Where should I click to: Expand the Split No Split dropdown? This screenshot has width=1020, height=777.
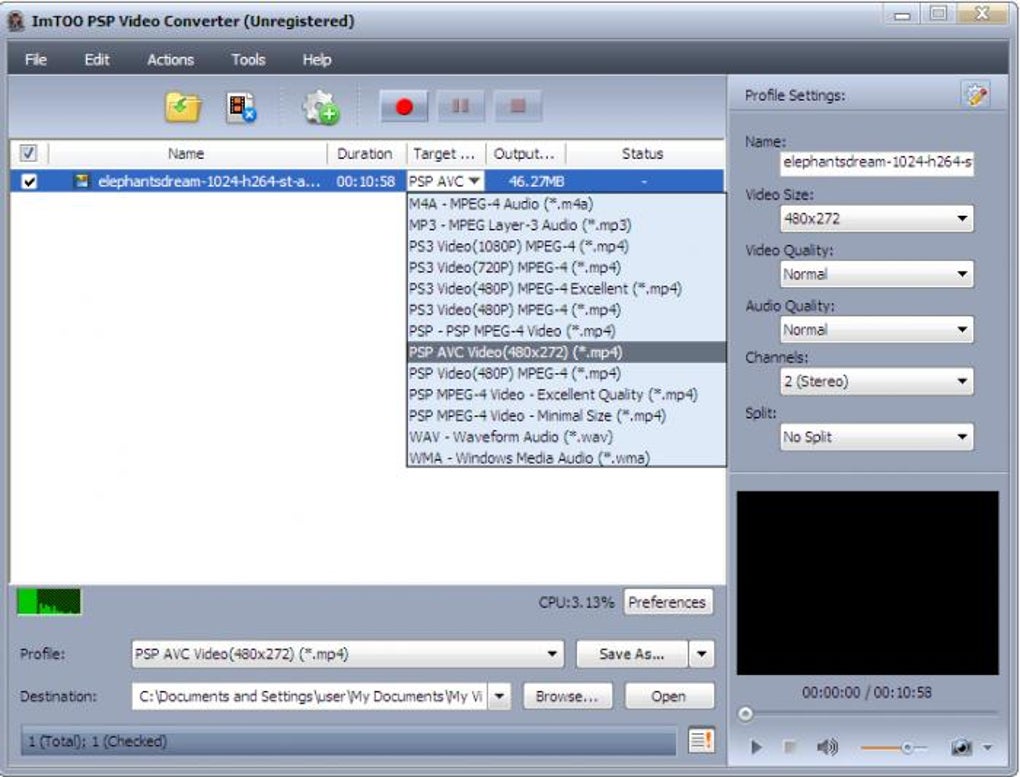pos(876,437)
